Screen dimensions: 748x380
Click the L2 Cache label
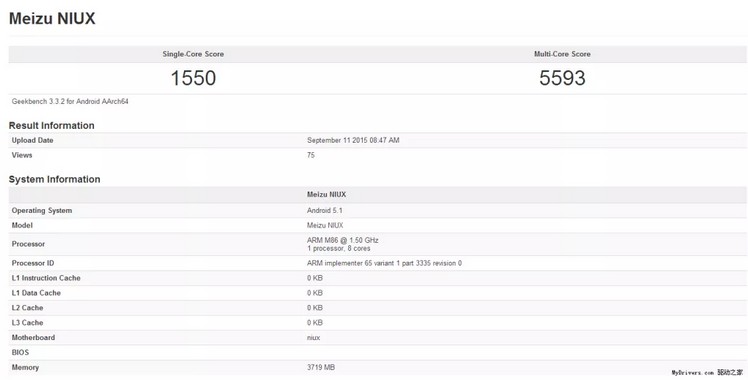point(27,308)
